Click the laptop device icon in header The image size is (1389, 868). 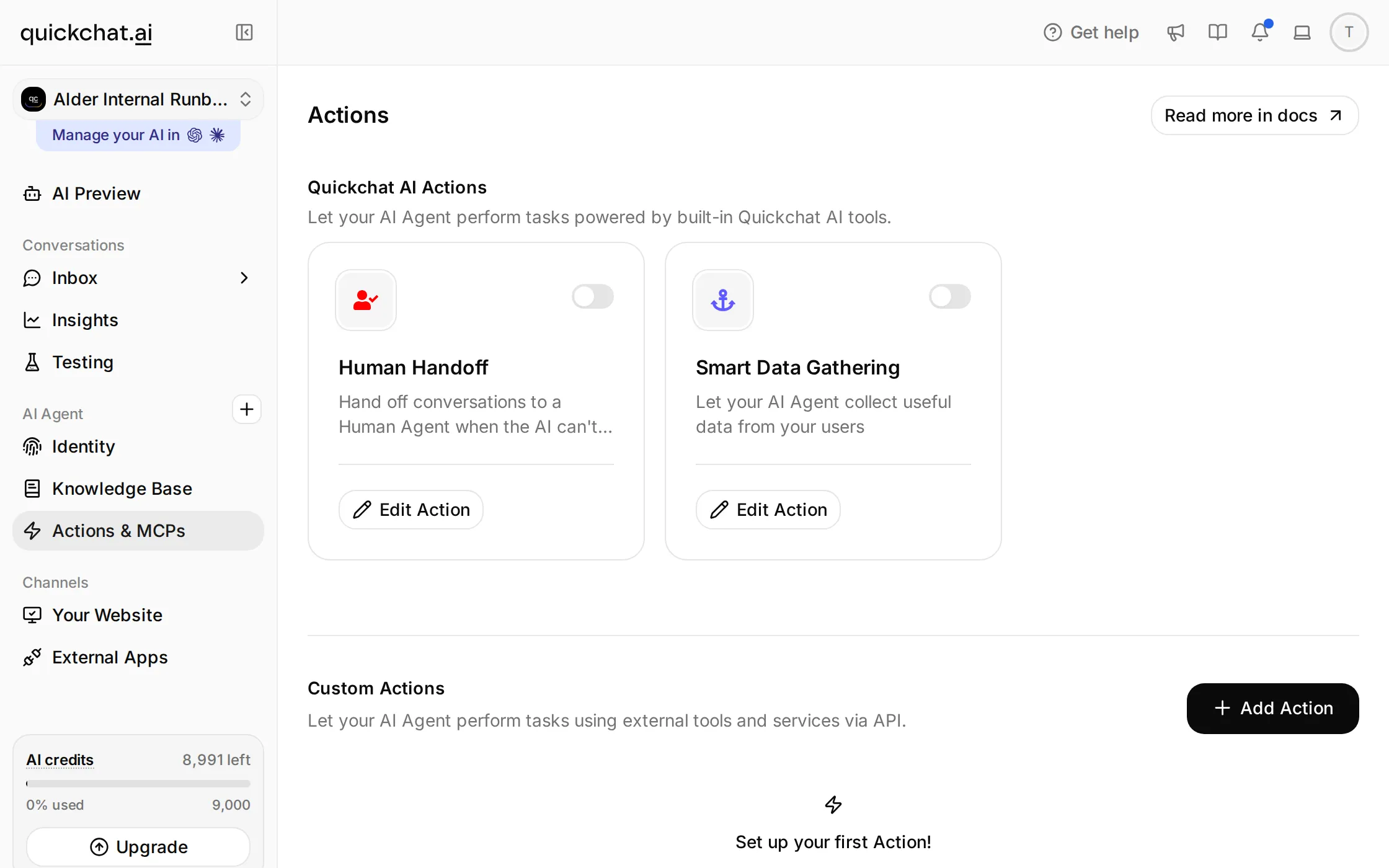pos(1302,32)
